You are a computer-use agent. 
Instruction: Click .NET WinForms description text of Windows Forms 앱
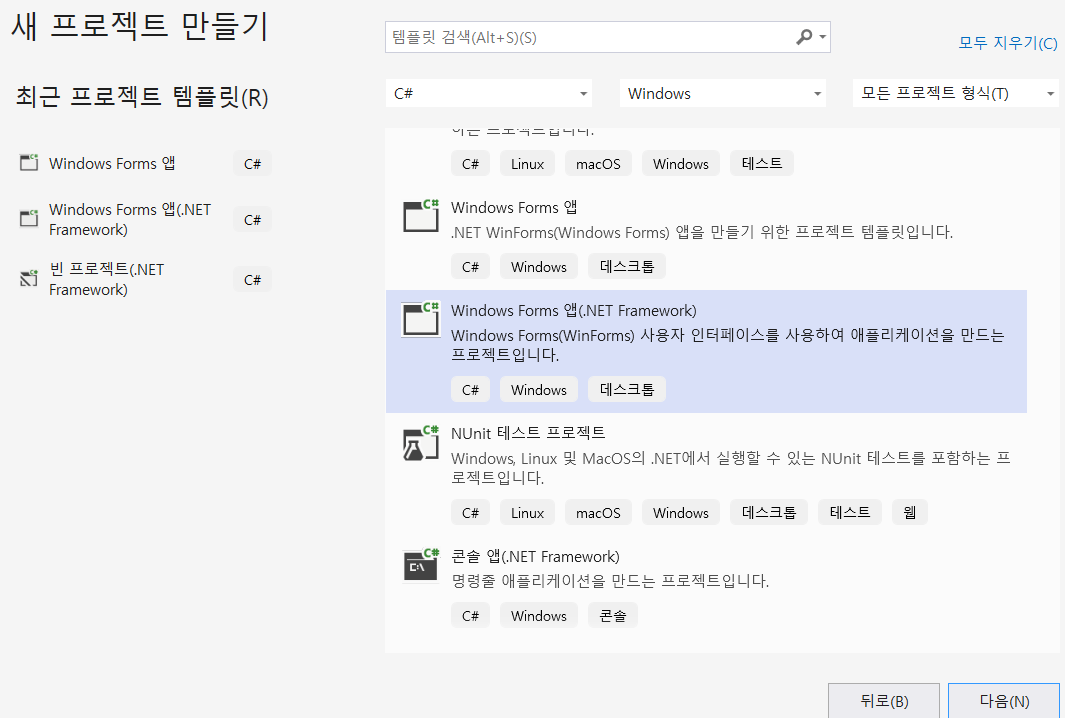[702, 232]
